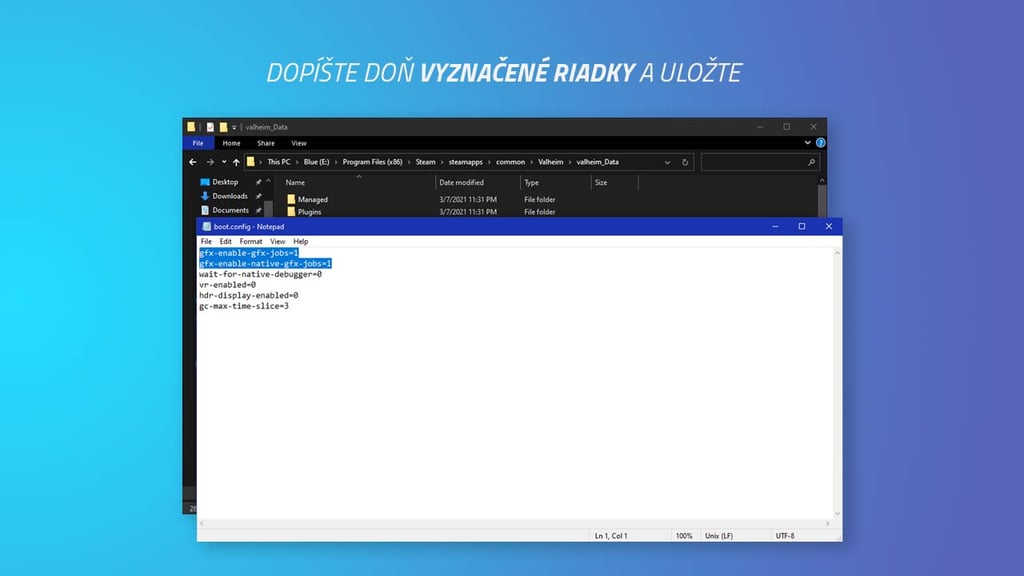
Task: Click the line wait-for-native-debugger=0
Action: click(x=261, y=274)
